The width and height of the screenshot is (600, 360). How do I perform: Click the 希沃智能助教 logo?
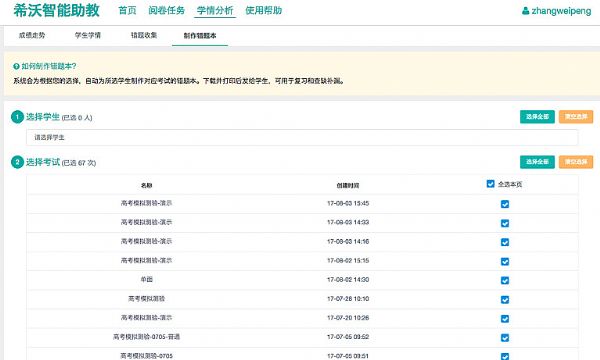57,10
